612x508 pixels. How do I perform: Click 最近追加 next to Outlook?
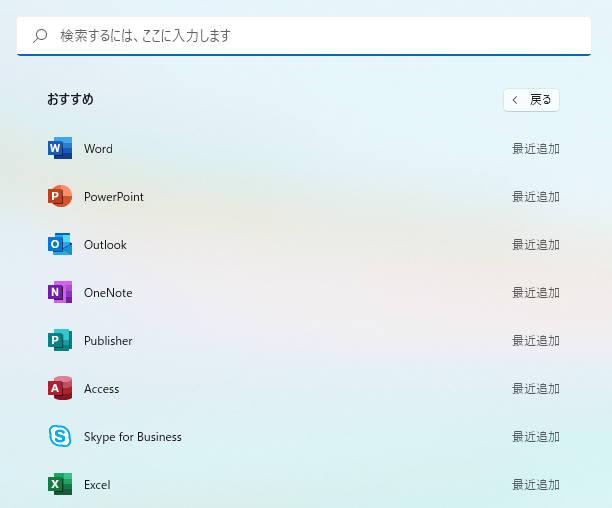coord(536,245)
